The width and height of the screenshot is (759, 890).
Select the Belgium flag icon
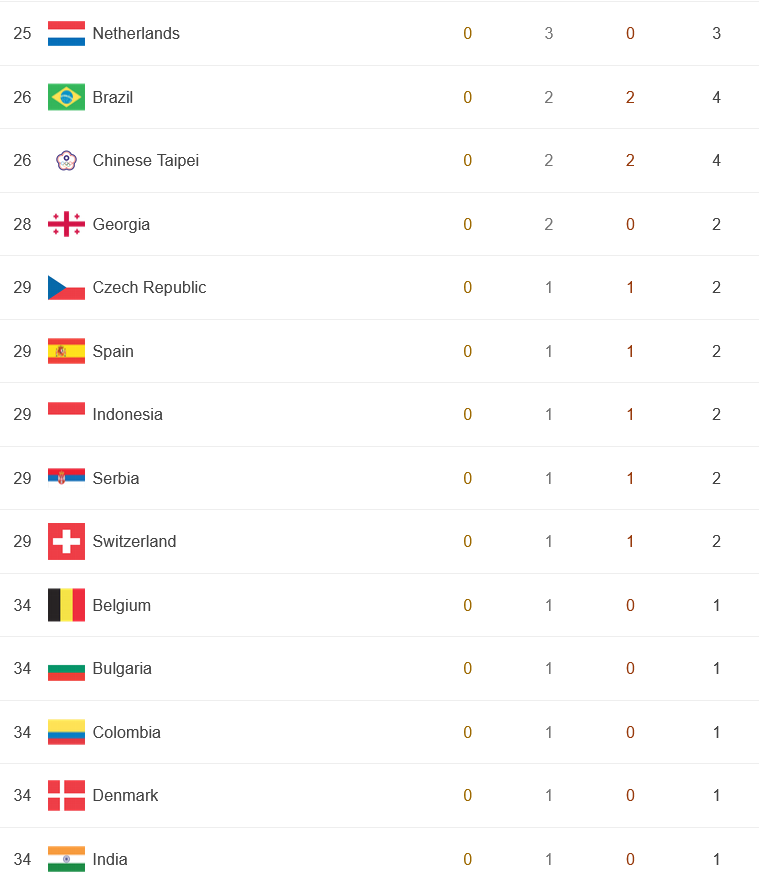[66, 605]
